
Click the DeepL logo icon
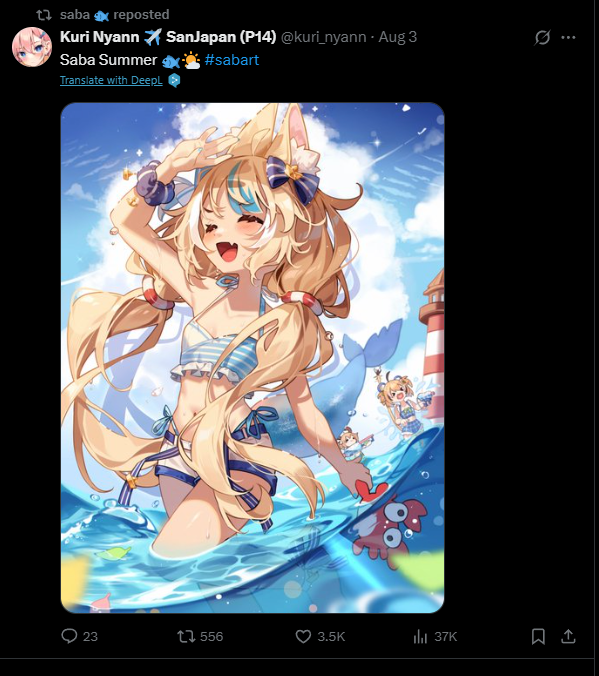coord(174,80)
